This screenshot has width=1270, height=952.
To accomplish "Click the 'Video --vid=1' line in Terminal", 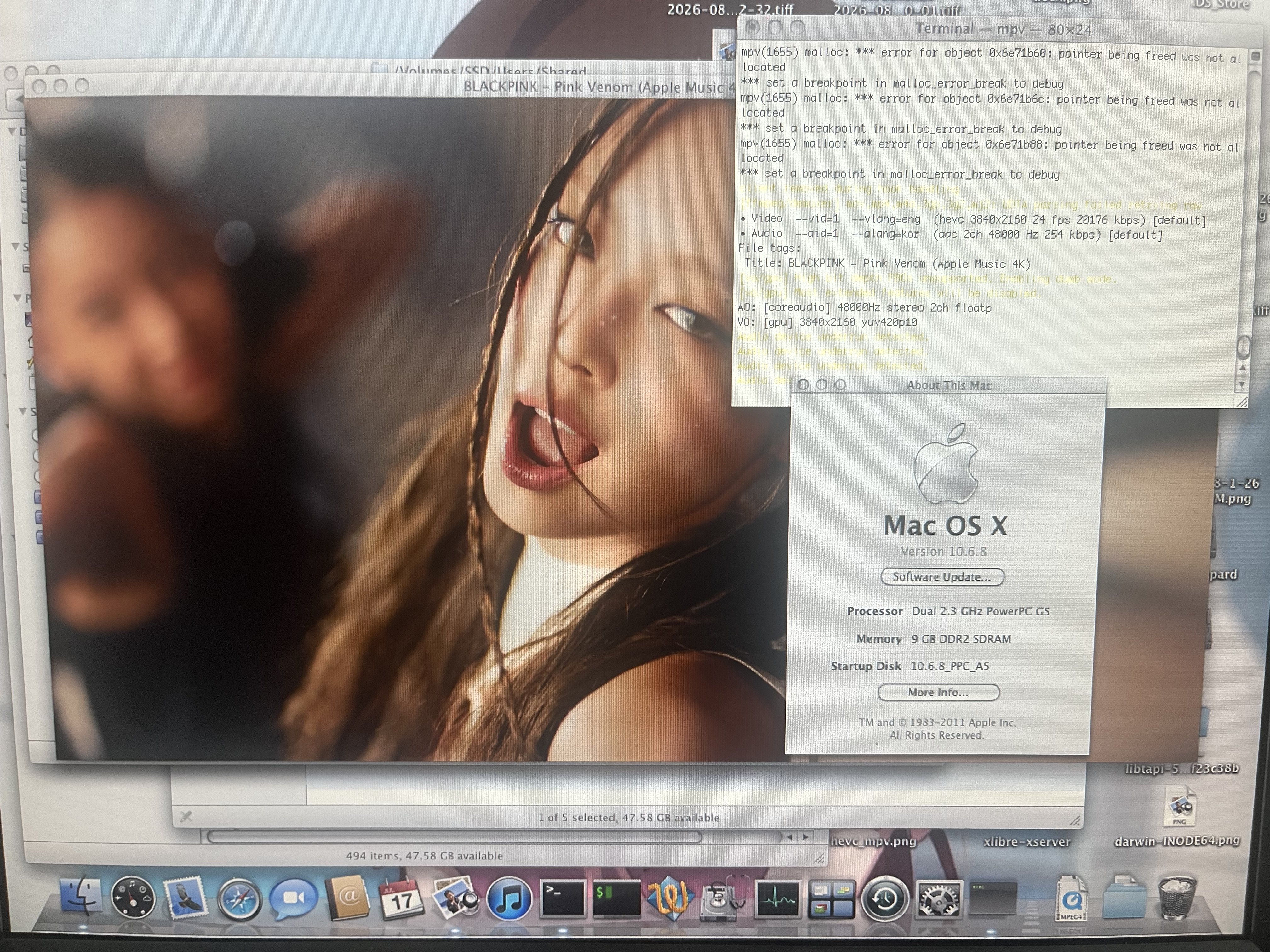I will [973, 220].
